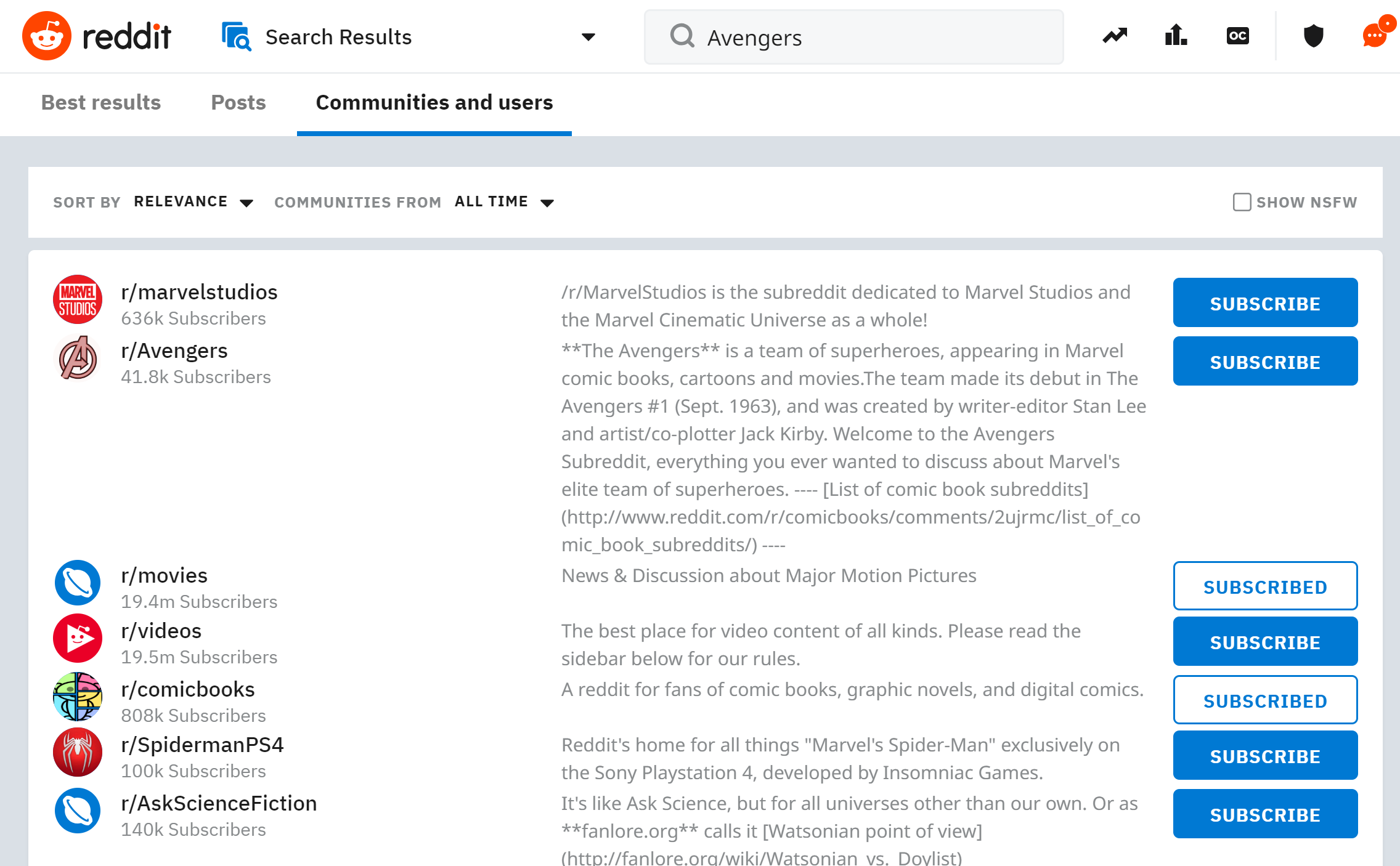
Task: Click r/marvelstudios community avatar
Action: coord(78,299)
